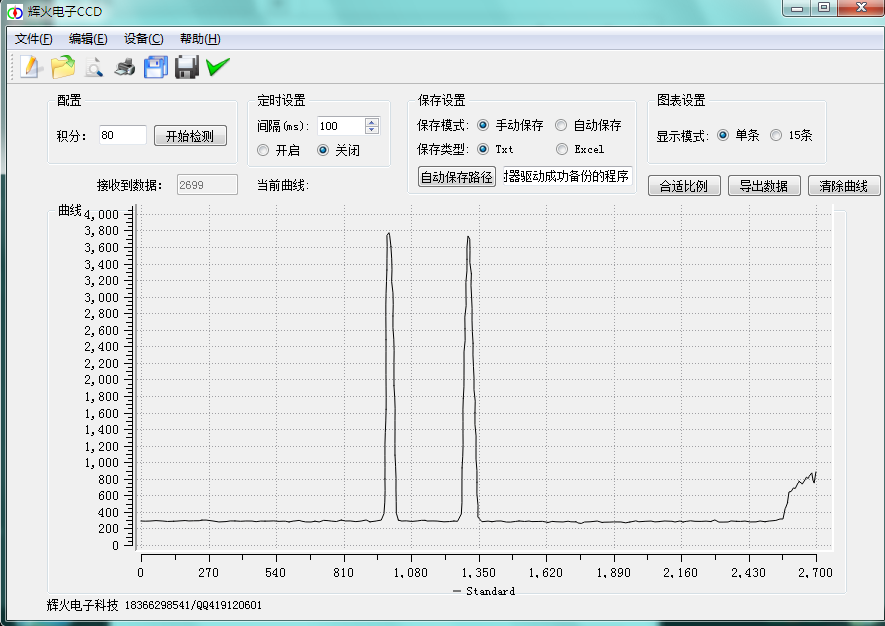Increase interval with spinner up arrow
This screenshot has width=885, height=626.
coord(371,121)
